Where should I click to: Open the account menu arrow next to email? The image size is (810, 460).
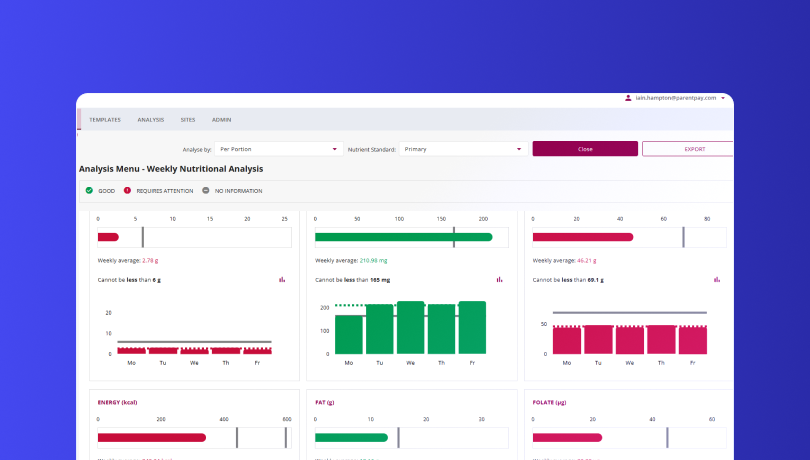[x=723, y=98]
